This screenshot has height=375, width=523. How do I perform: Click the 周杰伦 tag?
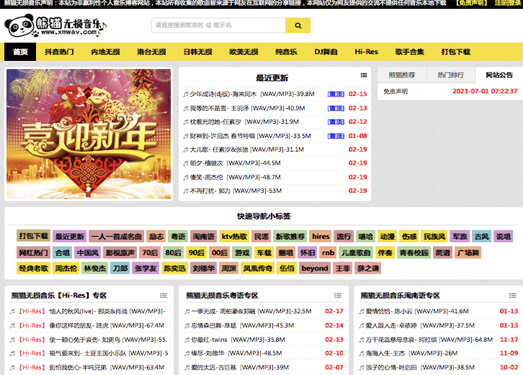click(x=66, y=268)
